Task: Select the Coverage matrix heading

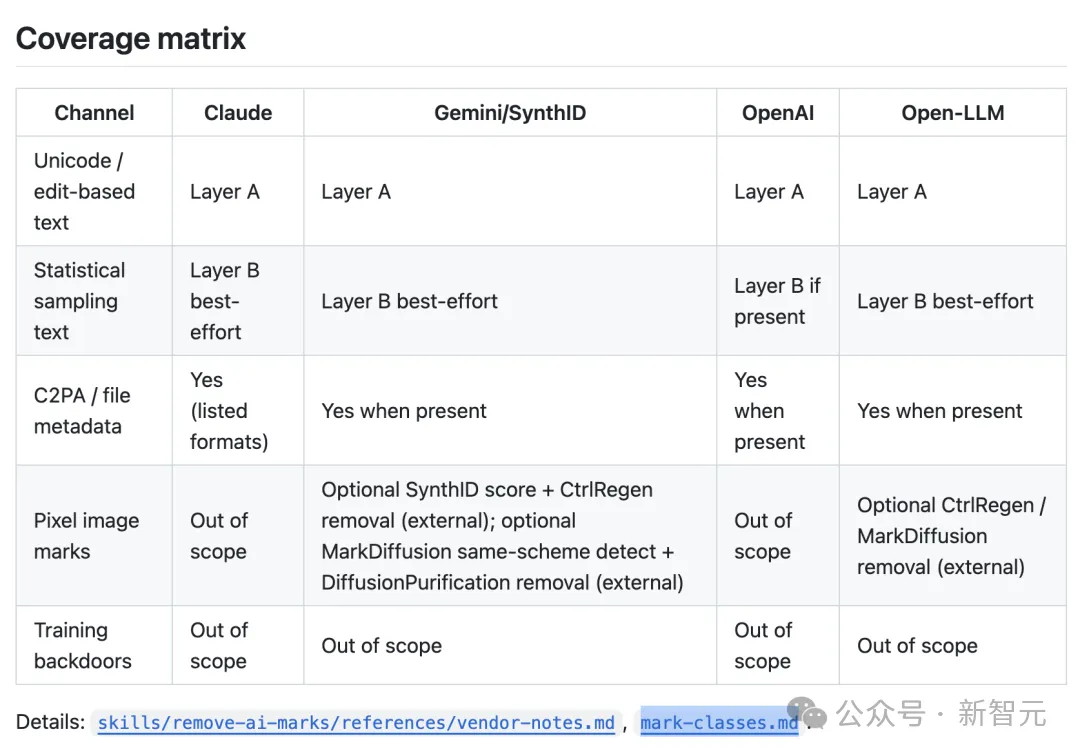Action: tap(131, 39)
